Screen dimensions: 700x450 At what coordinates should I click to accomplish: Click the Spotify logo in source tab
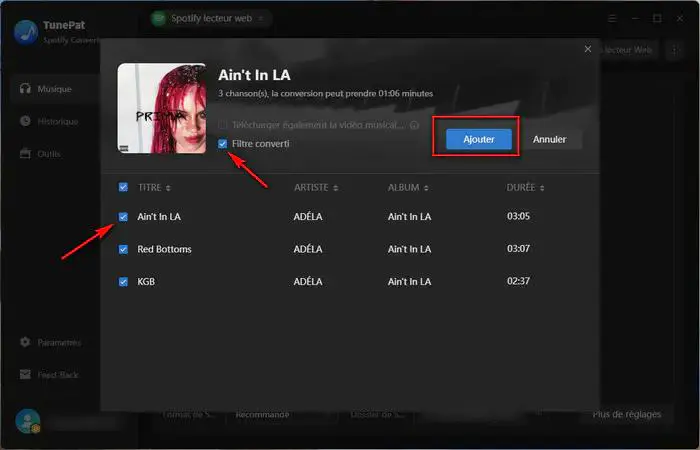click(158, 18)
